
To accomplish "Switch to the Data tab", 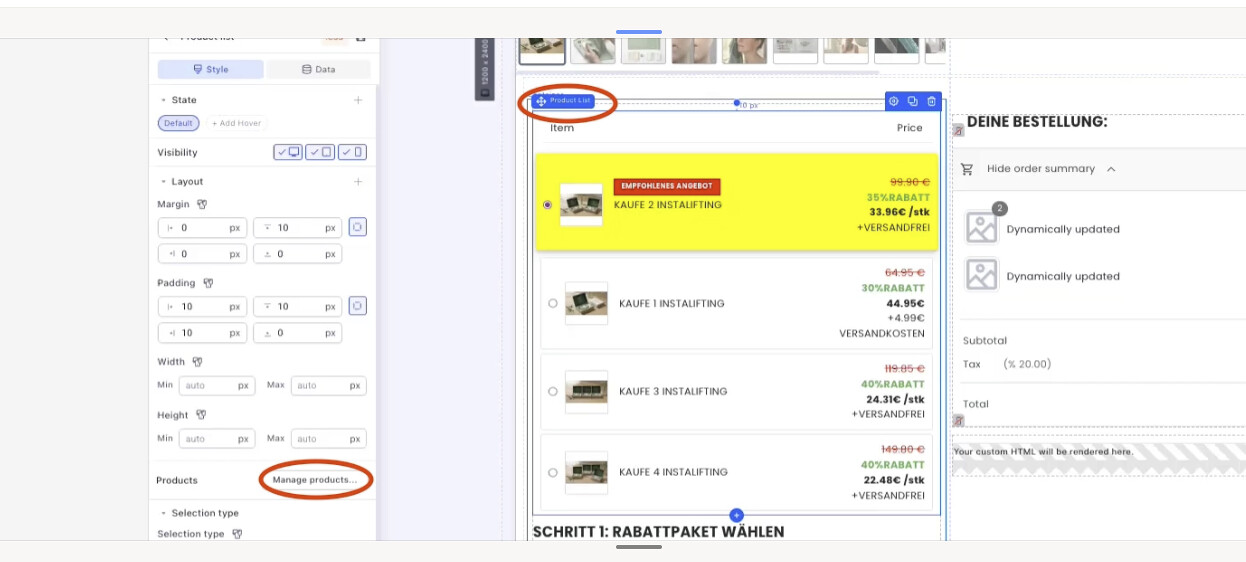I will tap(317, 69).
